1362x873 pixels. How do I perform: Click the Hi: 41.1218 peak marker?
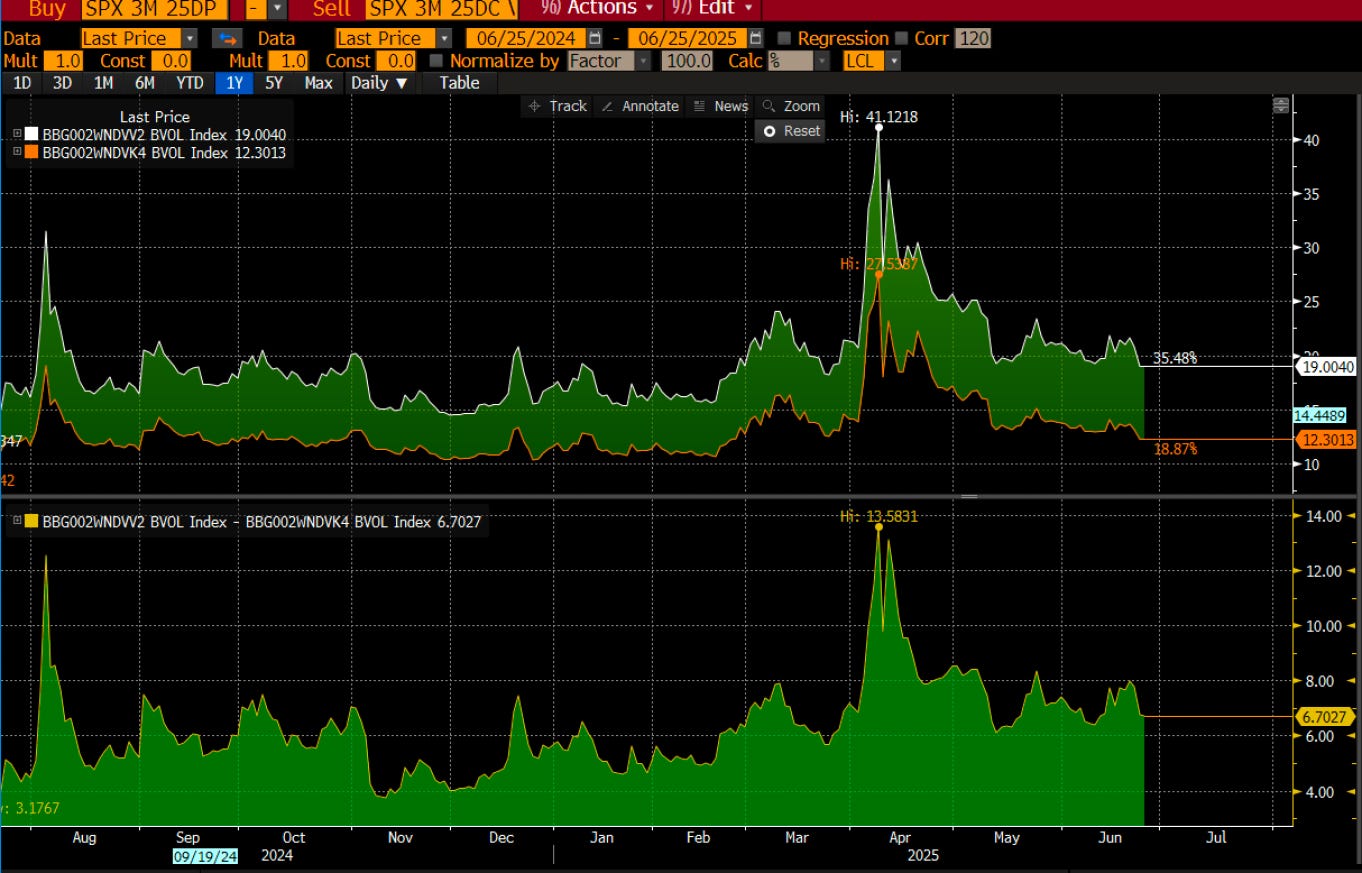tap(879, 126)
